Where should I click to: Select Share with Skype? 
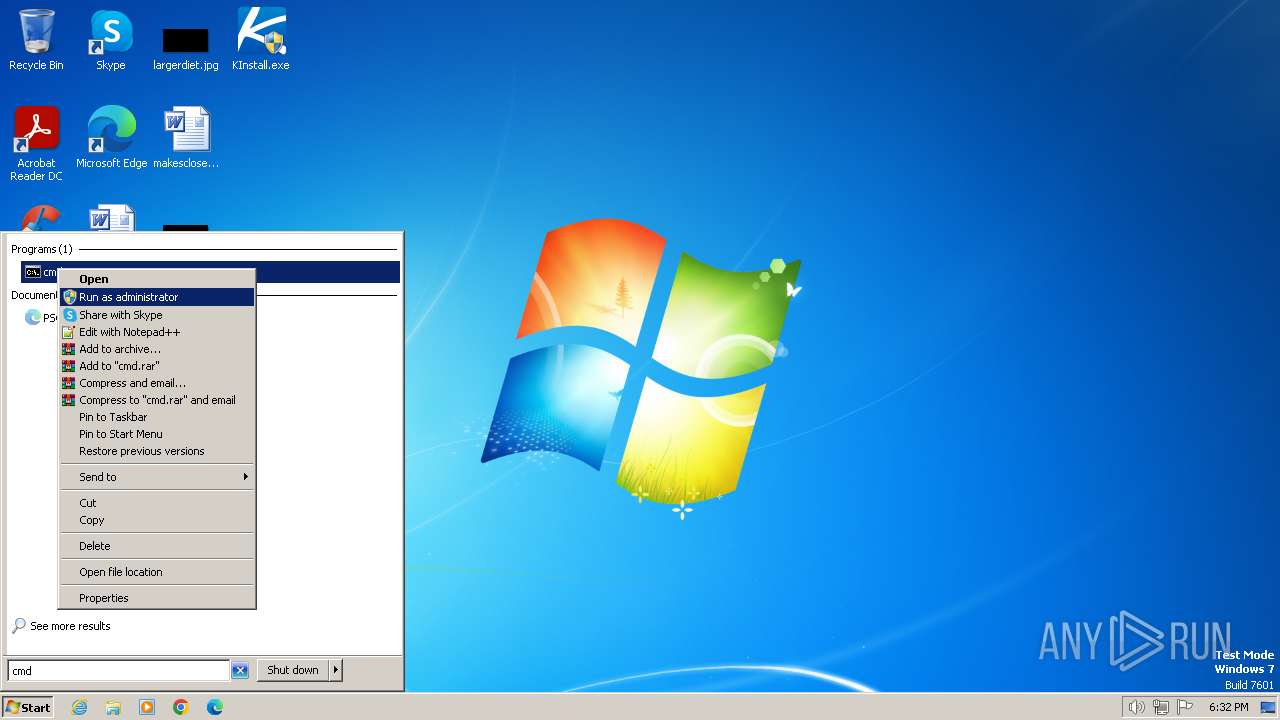click(x=157, y=314)
